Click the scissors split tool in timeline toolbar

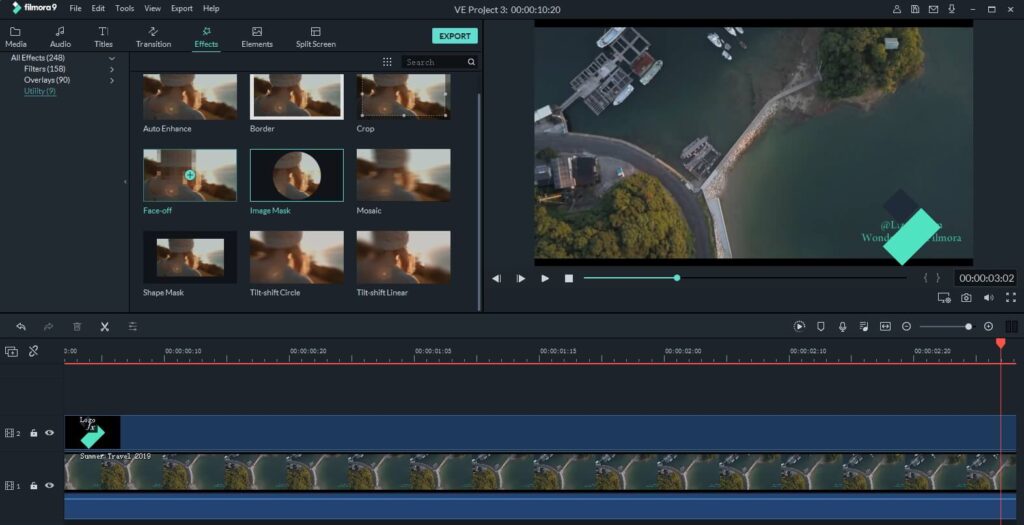(x=104, y=327)
